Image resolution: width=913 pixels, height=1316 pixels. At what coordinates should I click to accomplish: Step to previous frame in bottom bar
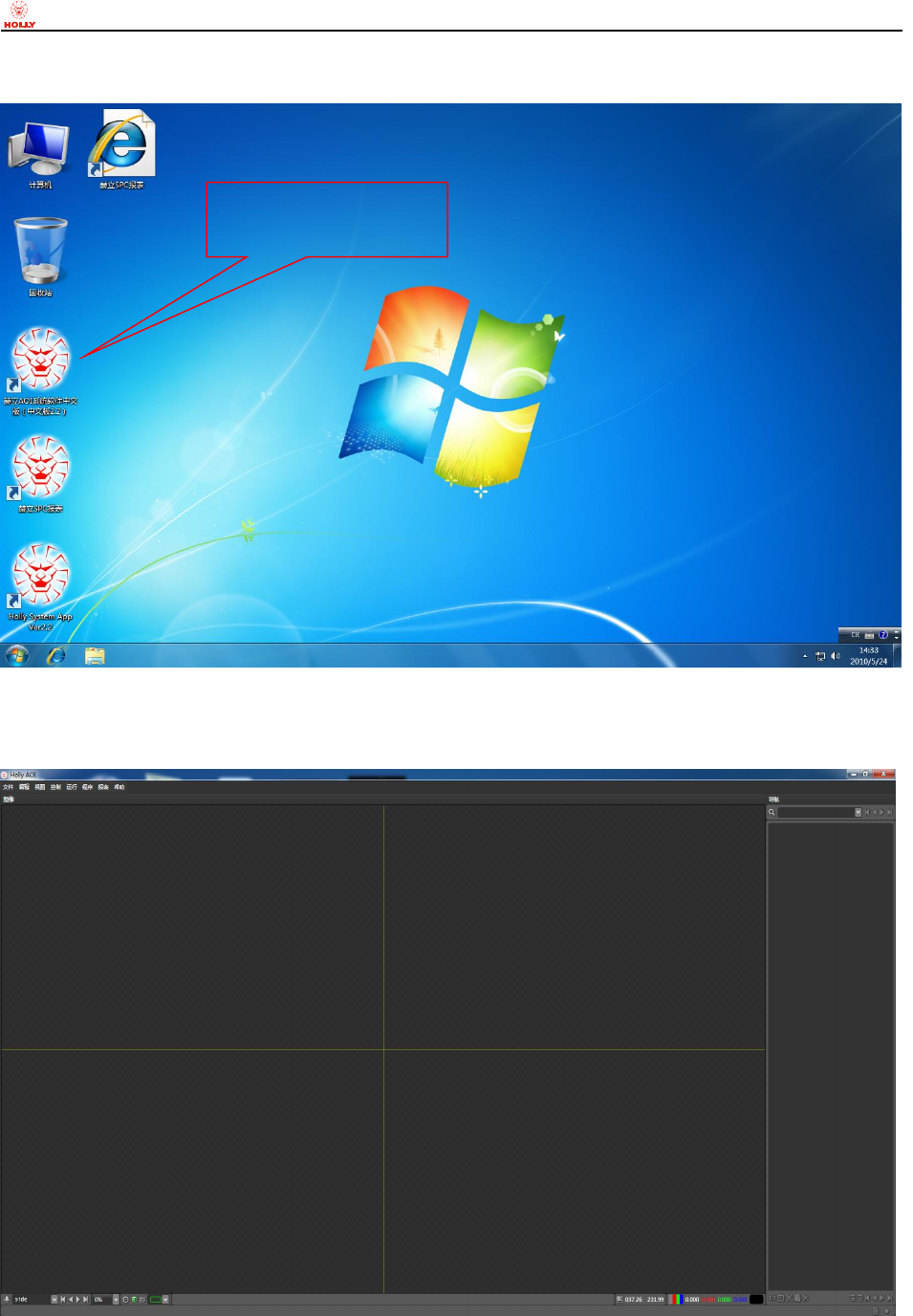71,1299
